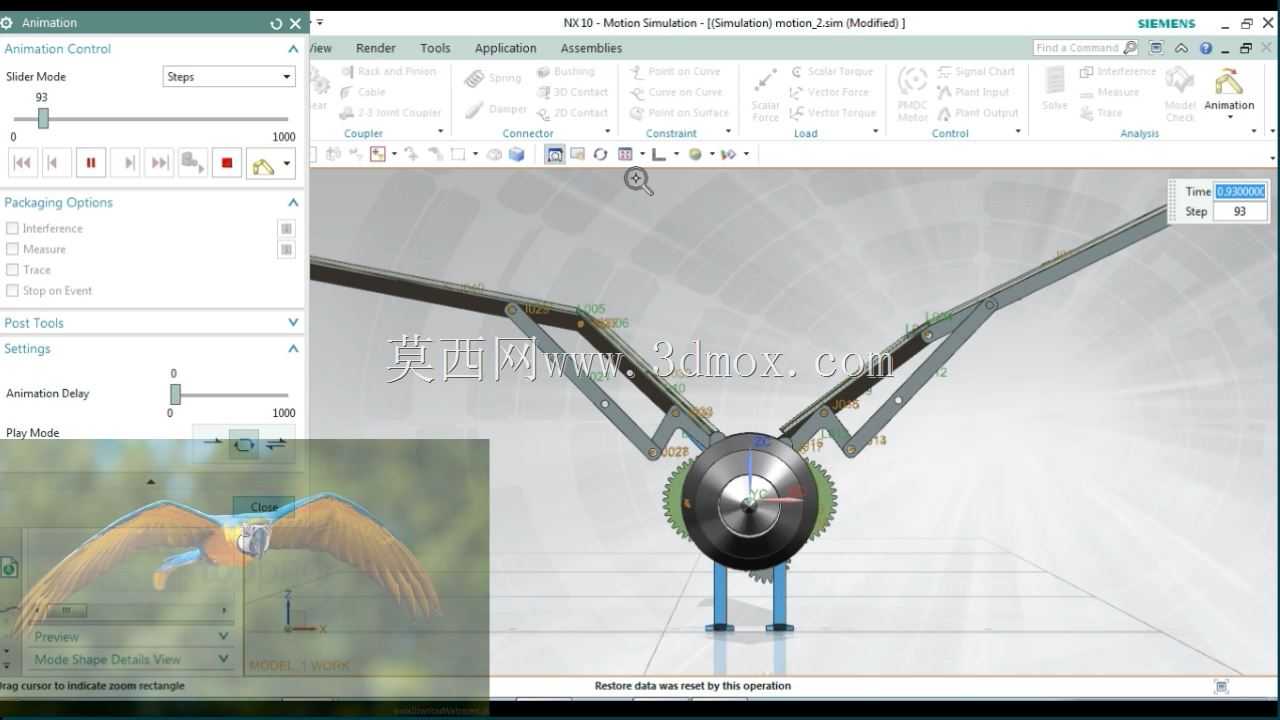Click the PMDC Motor control tool
1280x720 pixels.
click(x=912, y=95)
